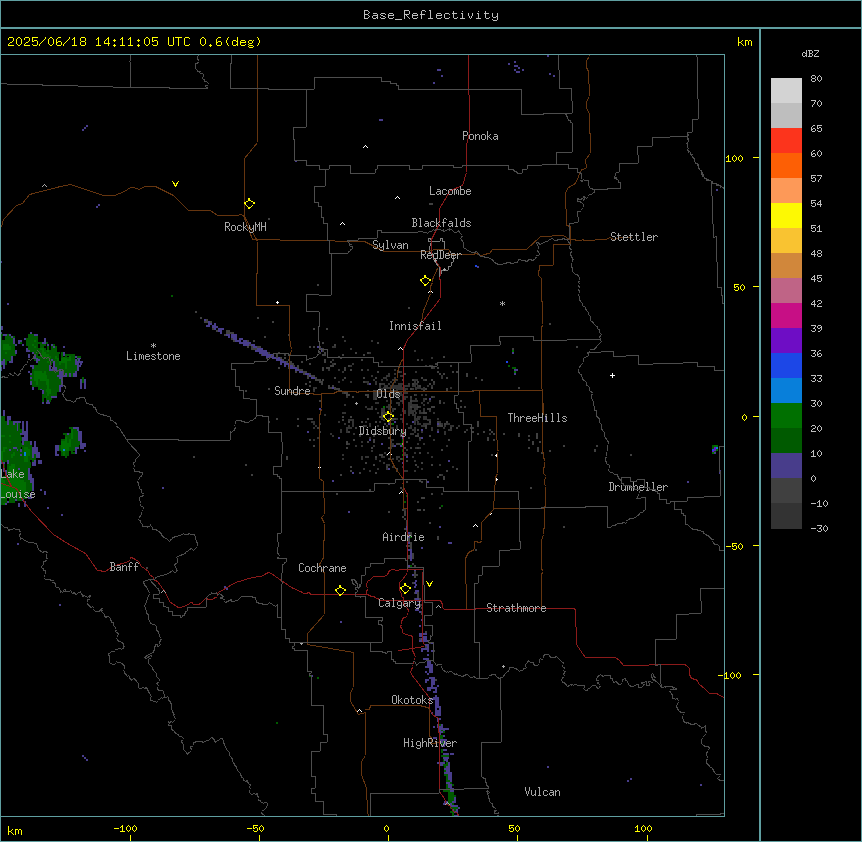Click the HighRiver label

tap(430, 743)
